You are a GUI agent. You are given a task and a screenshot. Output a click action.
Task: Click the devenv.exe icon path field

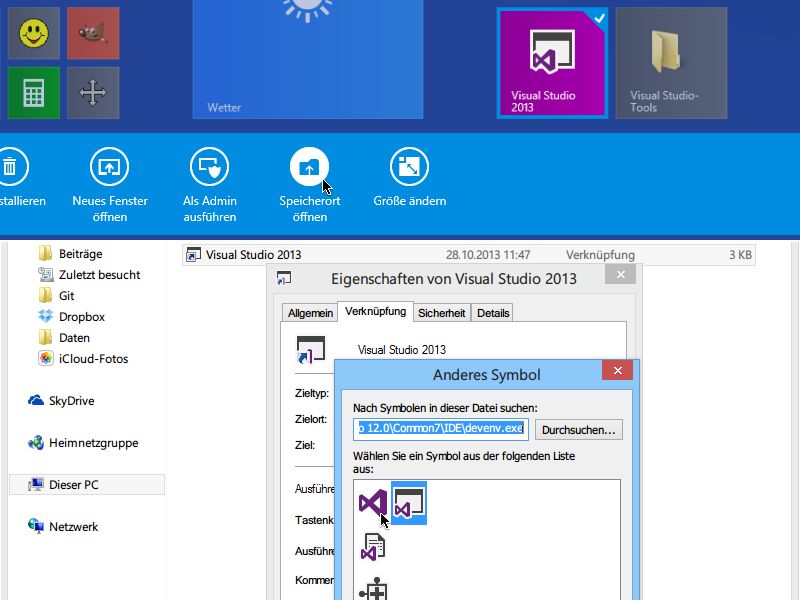[x=440, y=429]
